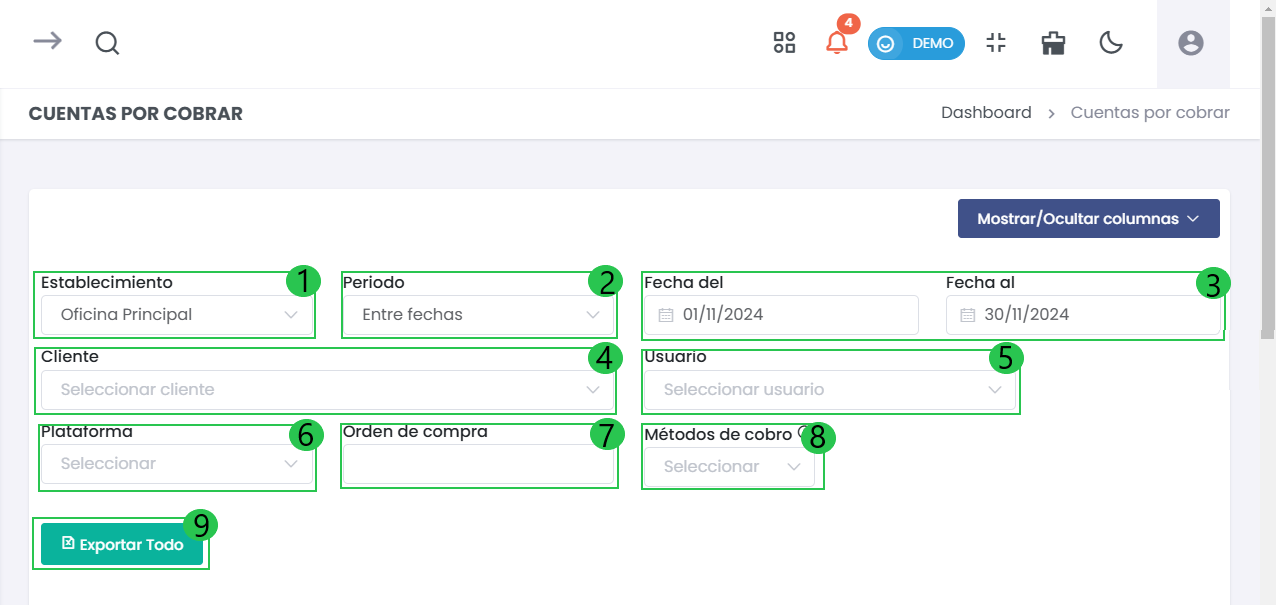Expand the Mostrar/Ocultar columnas panel
Viewport: 1276px width, 605px height.
pos(1088,218)
